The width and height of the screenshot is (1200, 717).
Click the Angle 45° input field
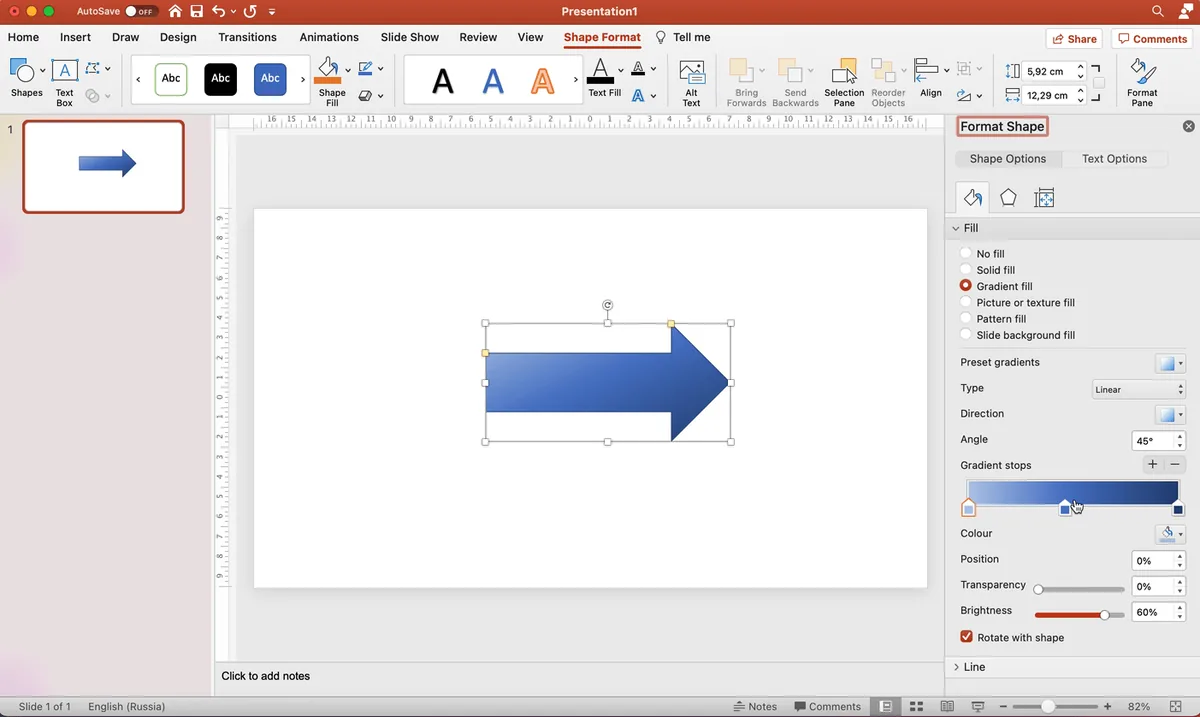pyautogui.click(x=1152, y=440)
